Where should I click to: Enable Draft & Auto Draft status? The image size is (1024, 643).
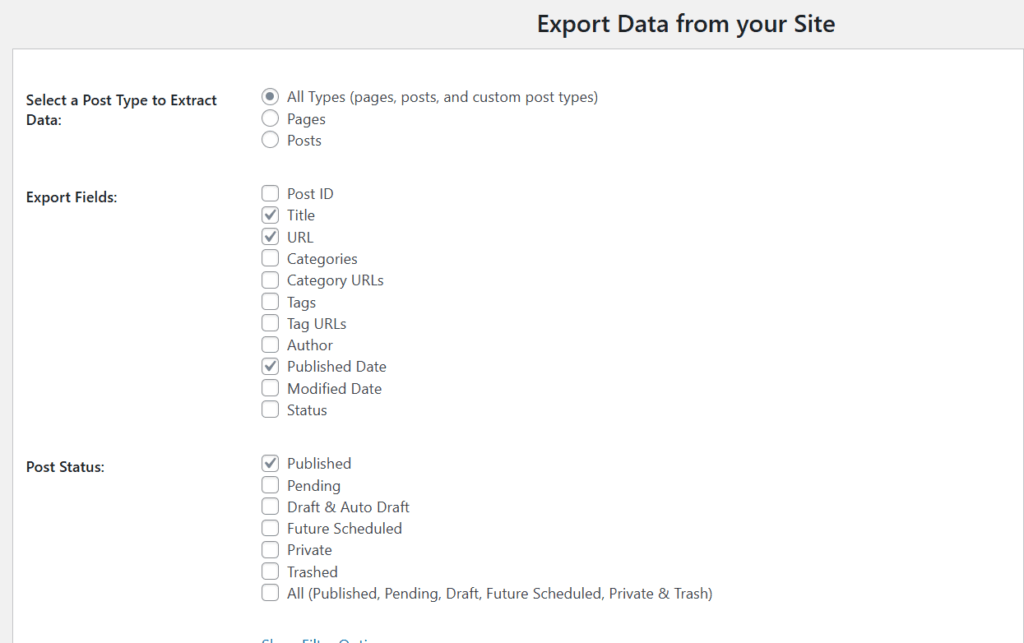tap(270, 507)
